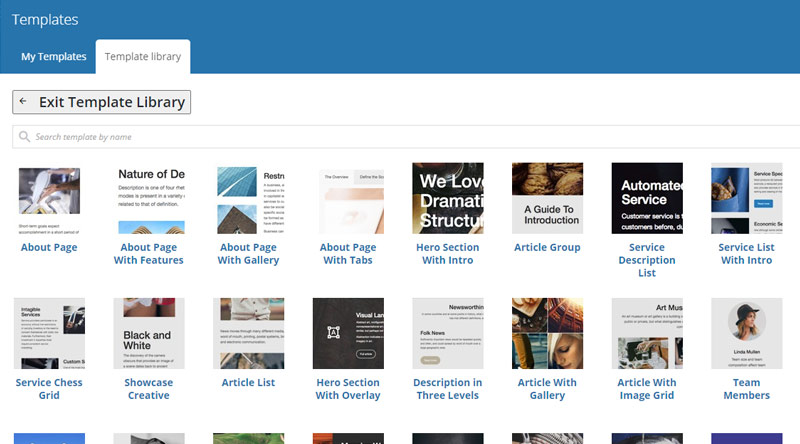Click the Team Members link text

746,389
